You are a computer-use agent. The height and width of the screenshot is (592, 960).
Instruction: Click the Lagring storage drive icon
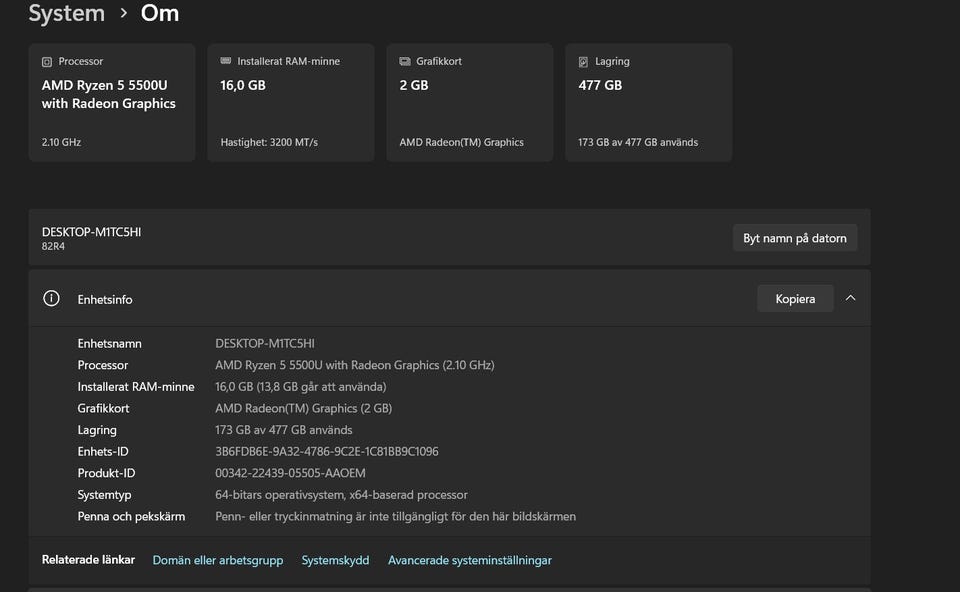(583, 62)
